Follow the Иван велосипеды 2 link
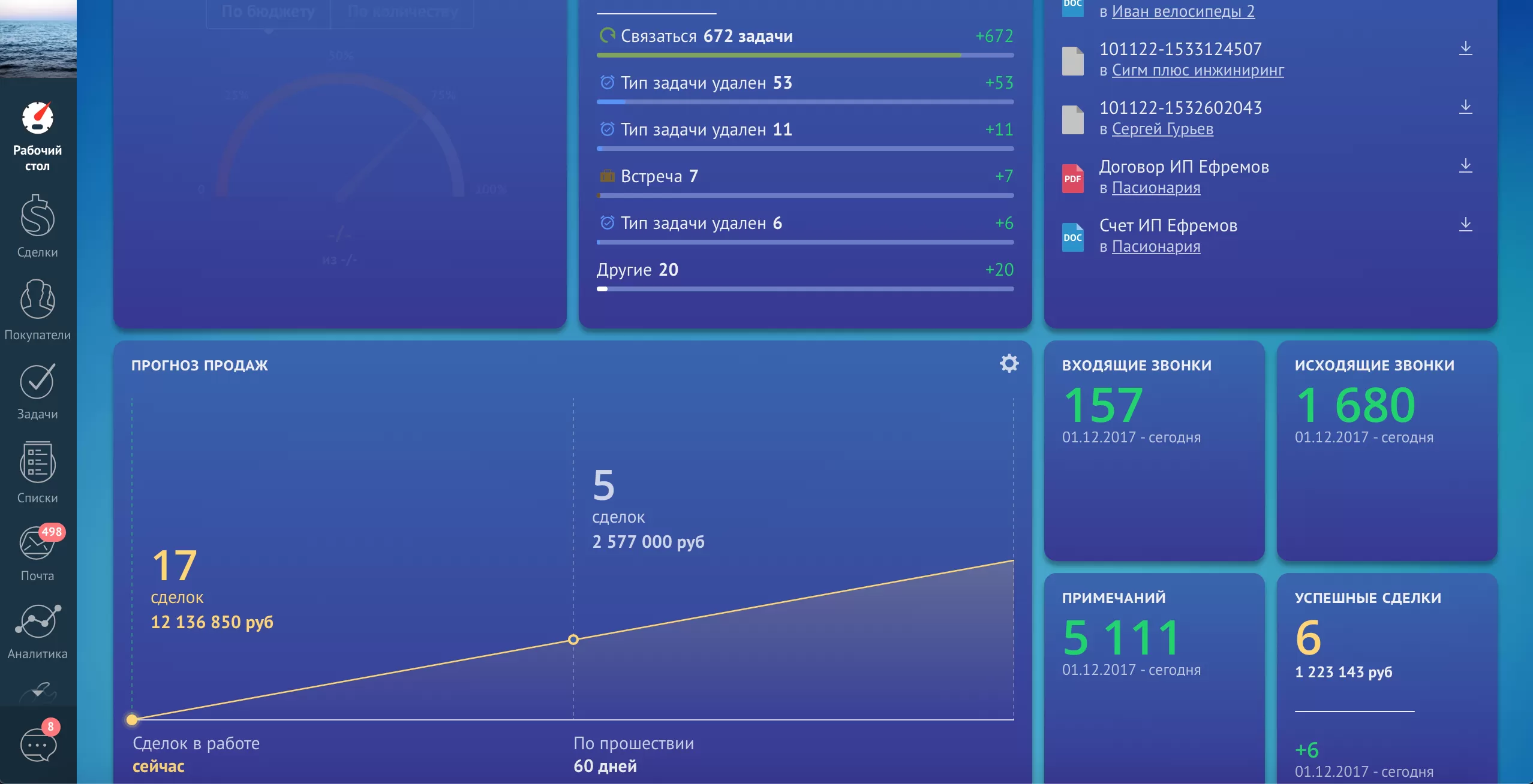 click(1183, 11)
